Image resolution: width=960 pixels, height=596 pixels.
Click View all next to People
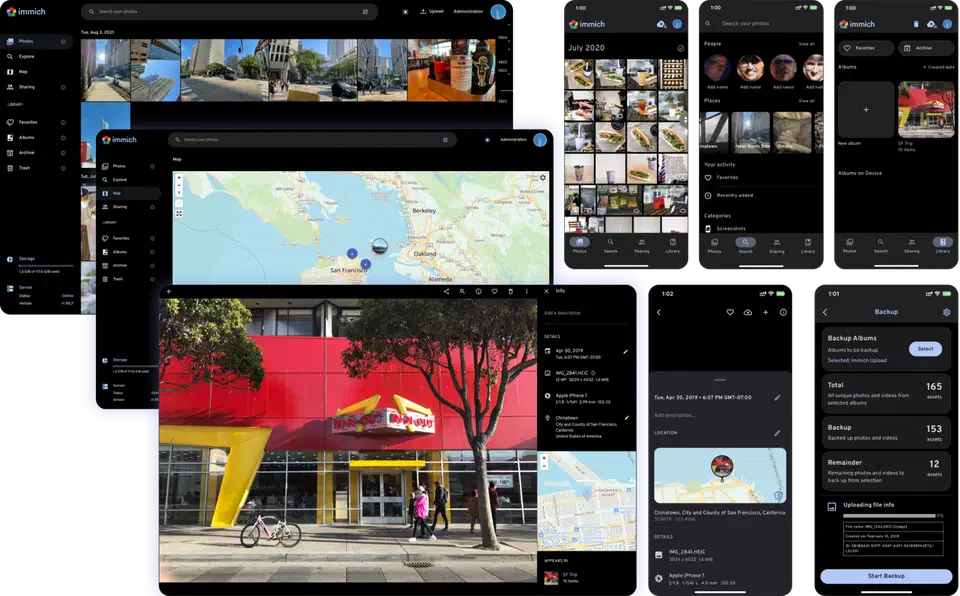click(807, 46)
